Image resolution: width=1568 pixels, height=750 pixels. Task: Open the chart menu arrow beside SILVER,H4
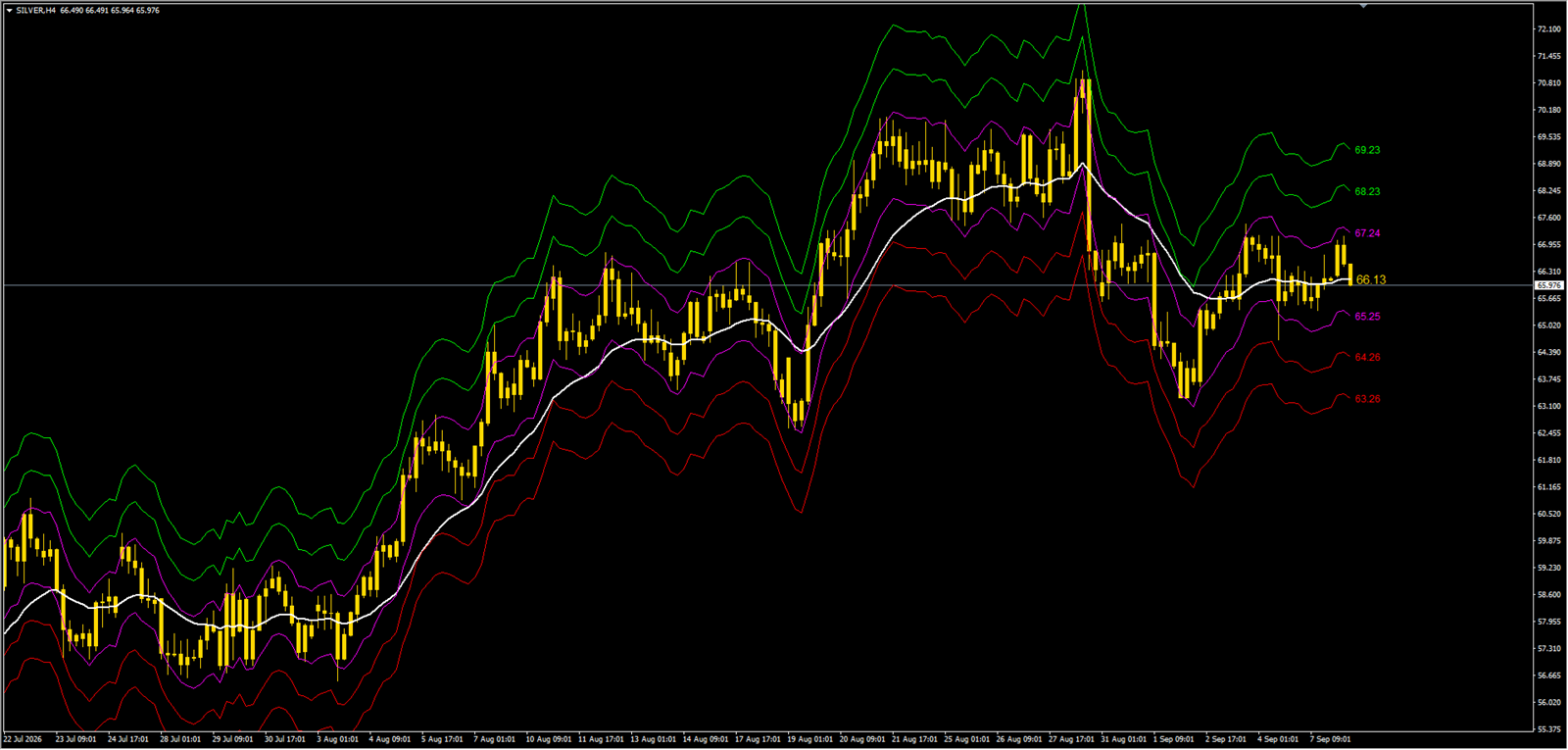click(x=9, y=10)
